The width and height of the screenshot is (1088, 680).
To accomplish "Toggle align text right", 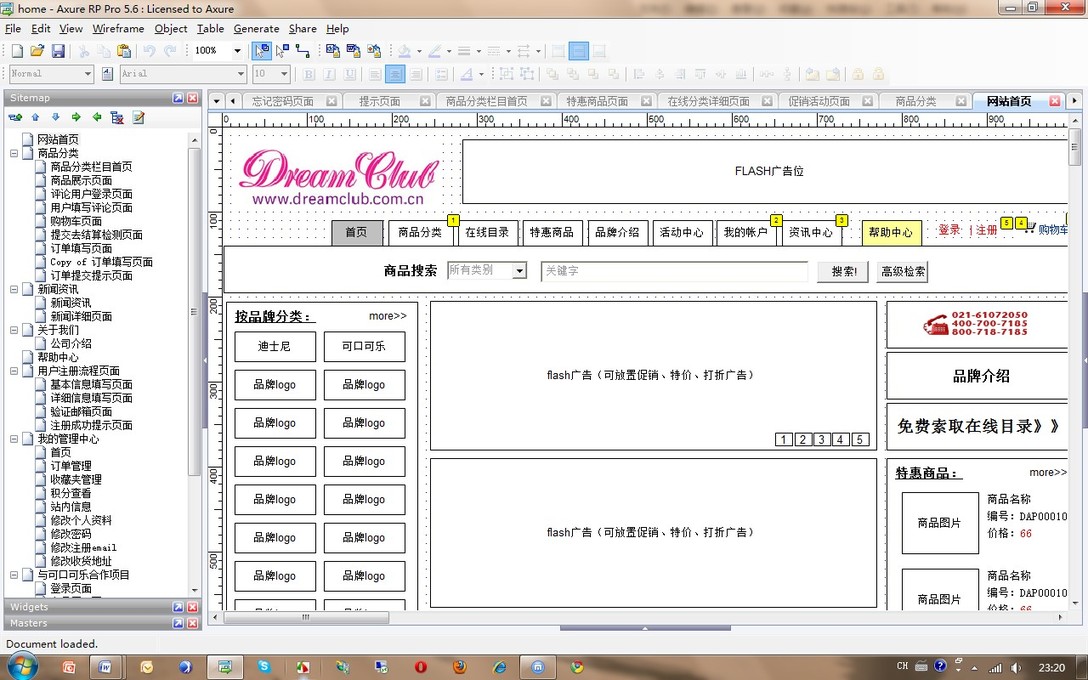I will click(416, 74).
